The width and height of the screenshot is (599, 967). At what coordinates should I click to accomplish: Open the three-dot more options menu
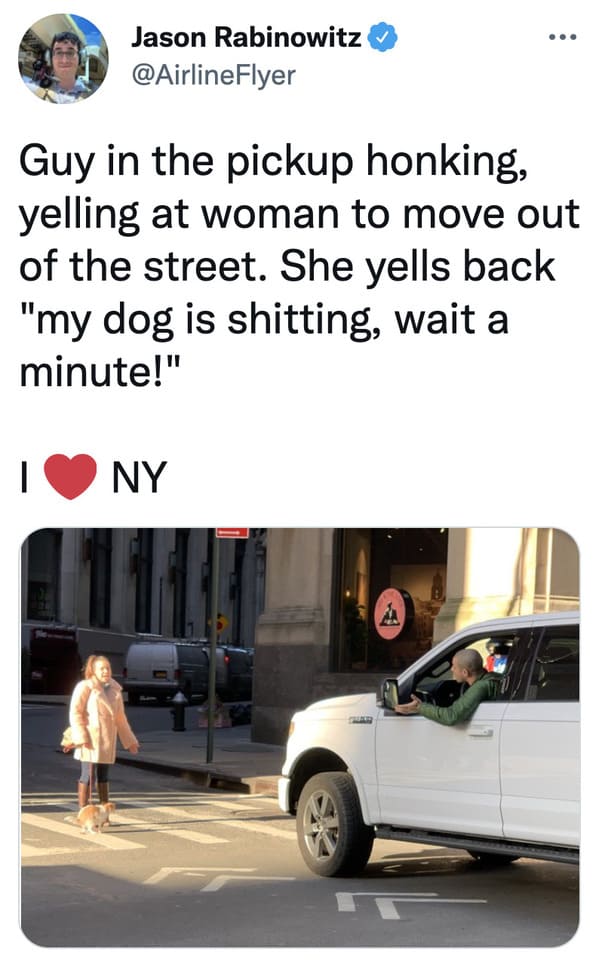pos(563,38)
